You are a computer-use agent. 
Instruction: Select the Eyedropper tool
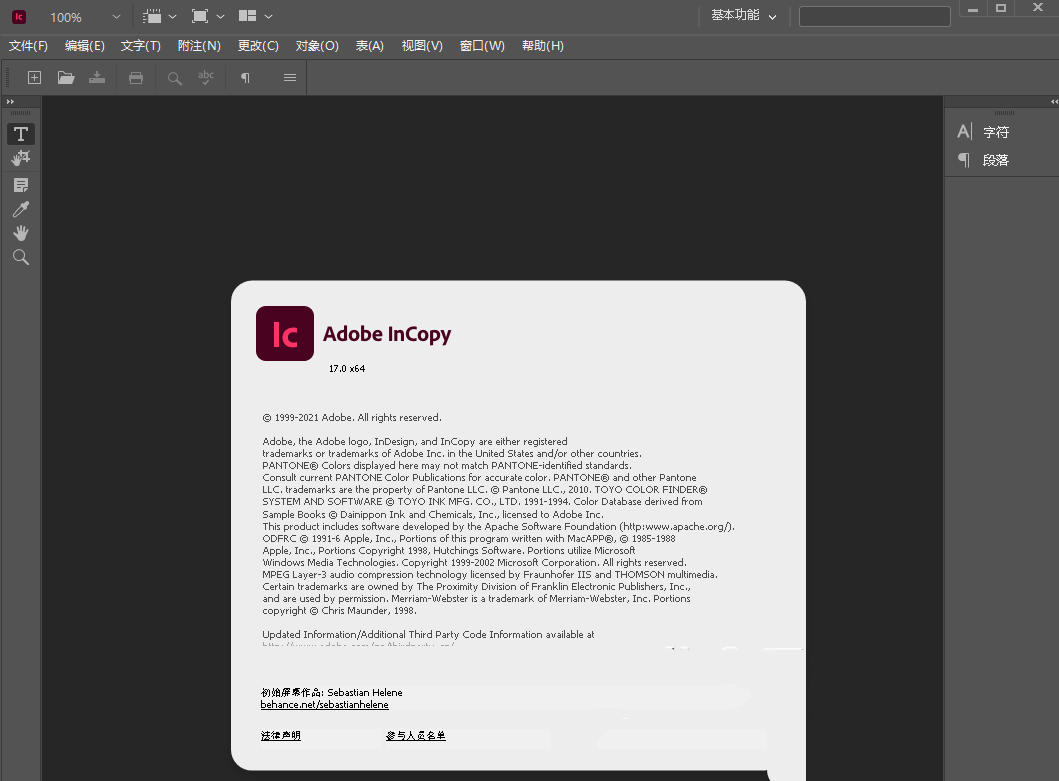click(x=21, y=209)
